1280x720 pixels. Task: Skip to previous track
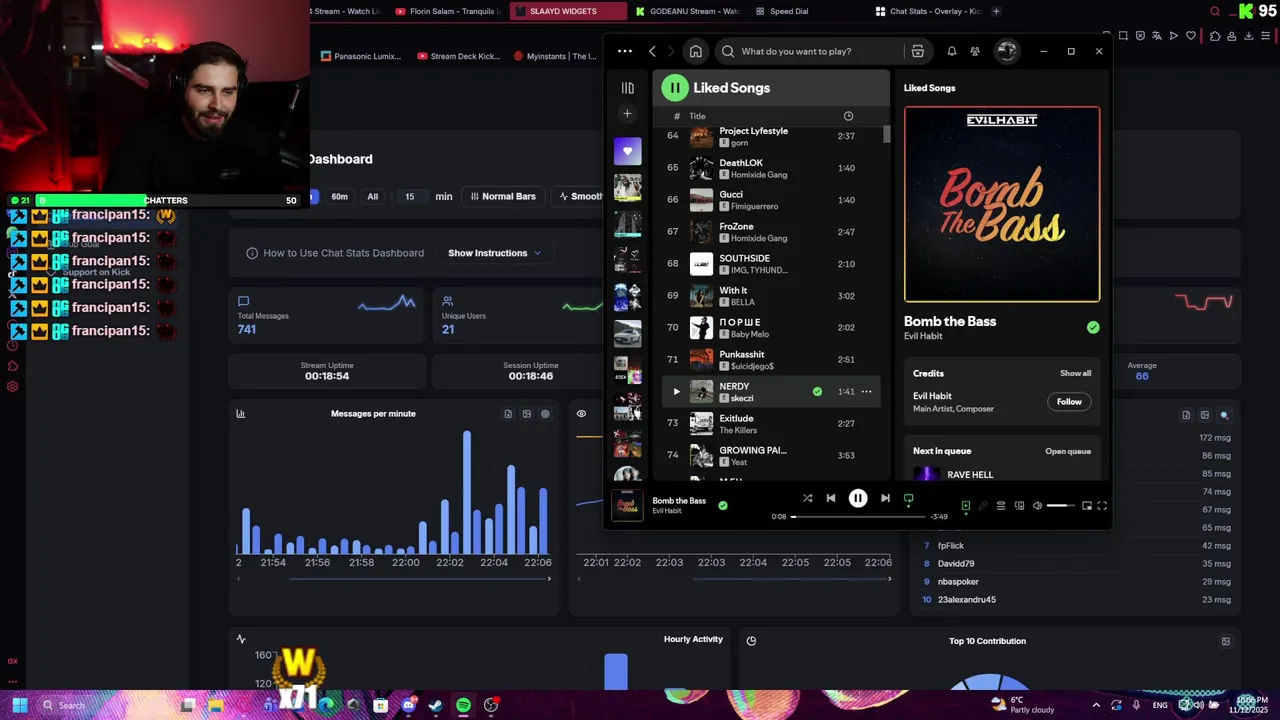tap(831, 498)
